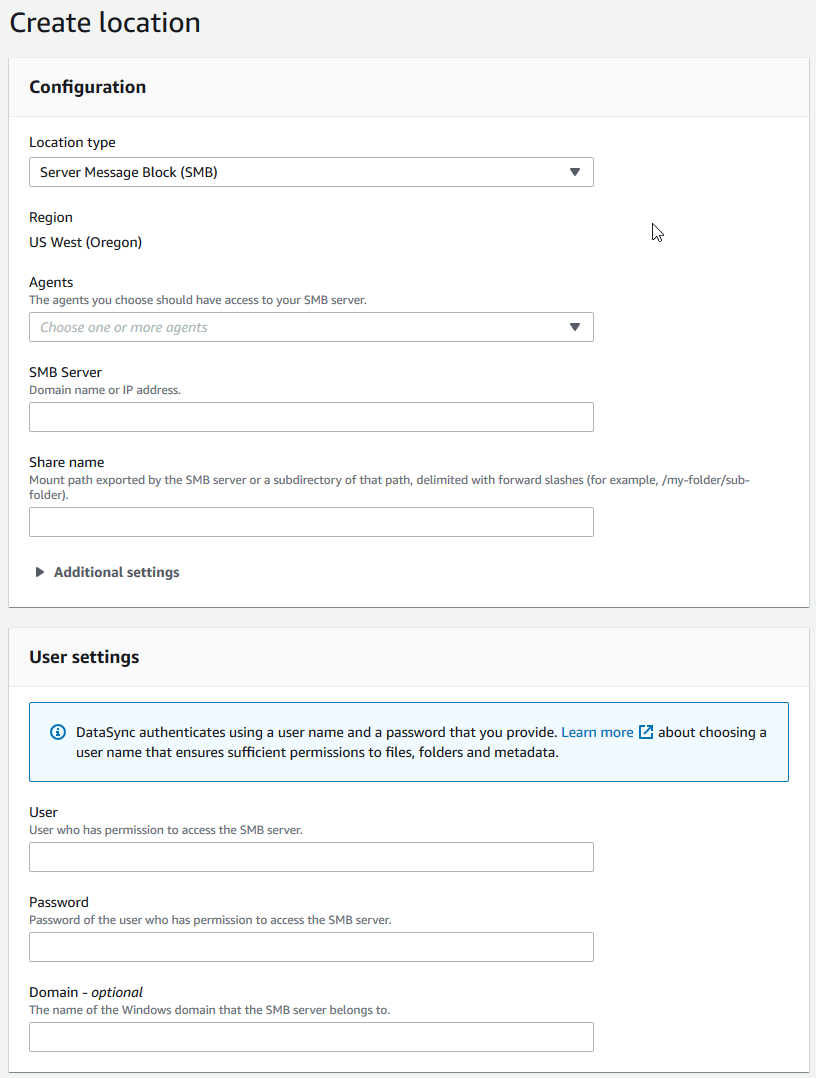Select the "Server Message Block (SMB)" value

[130, 172]
